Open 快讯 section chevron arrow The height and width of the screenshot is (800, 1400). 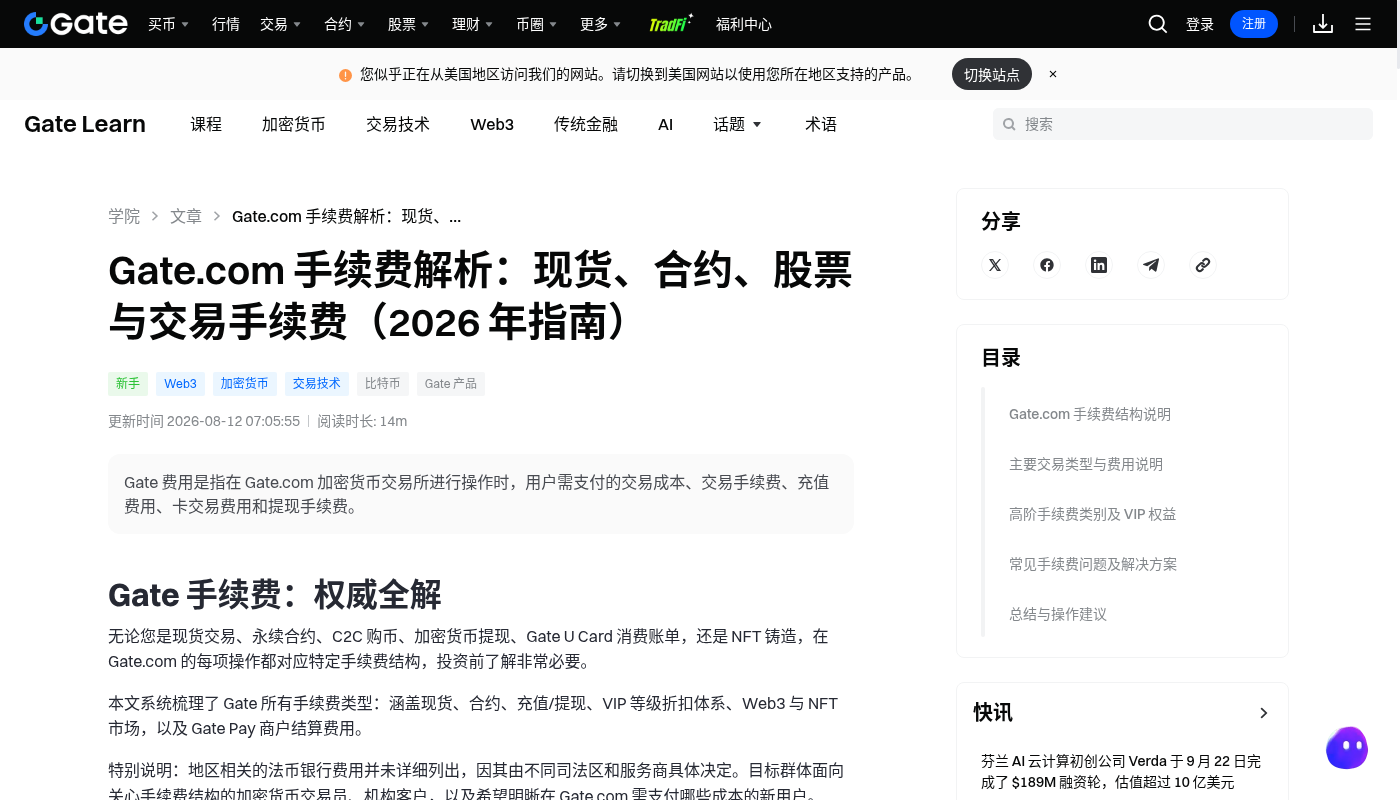click(x=1264, y=713)
